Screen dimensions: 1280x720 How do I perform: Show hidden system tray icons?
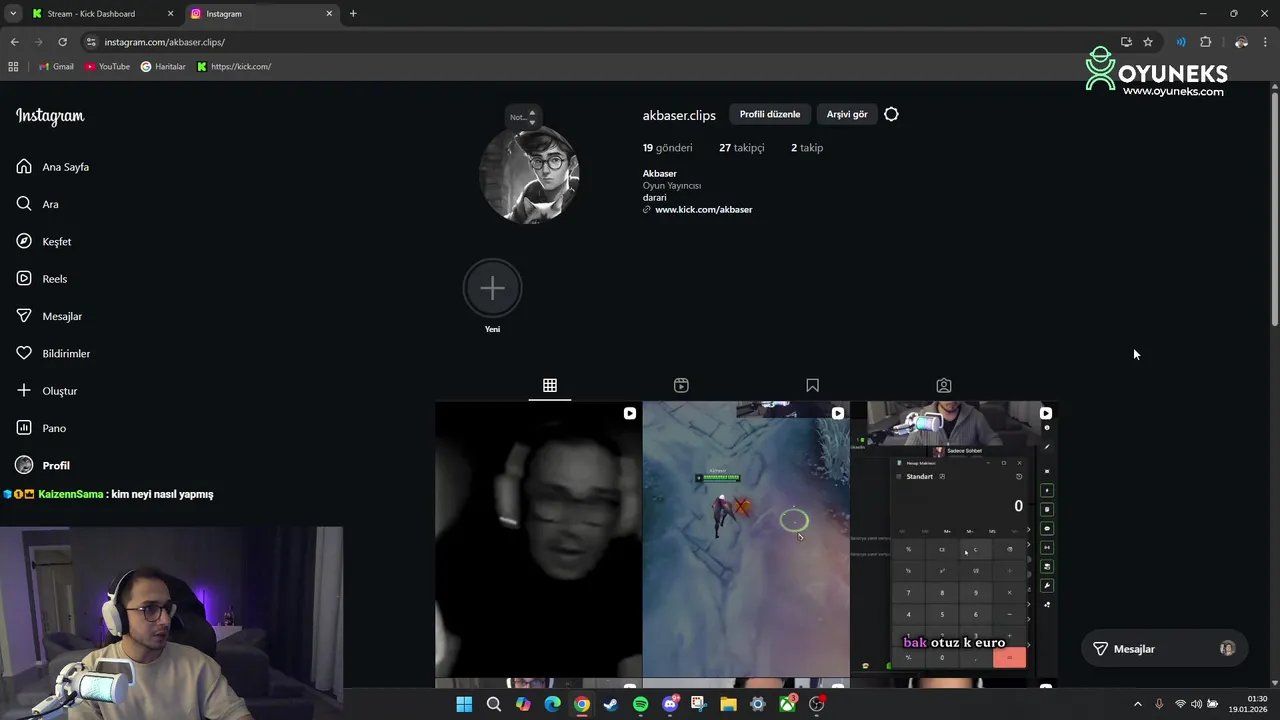pos(1137,704)
